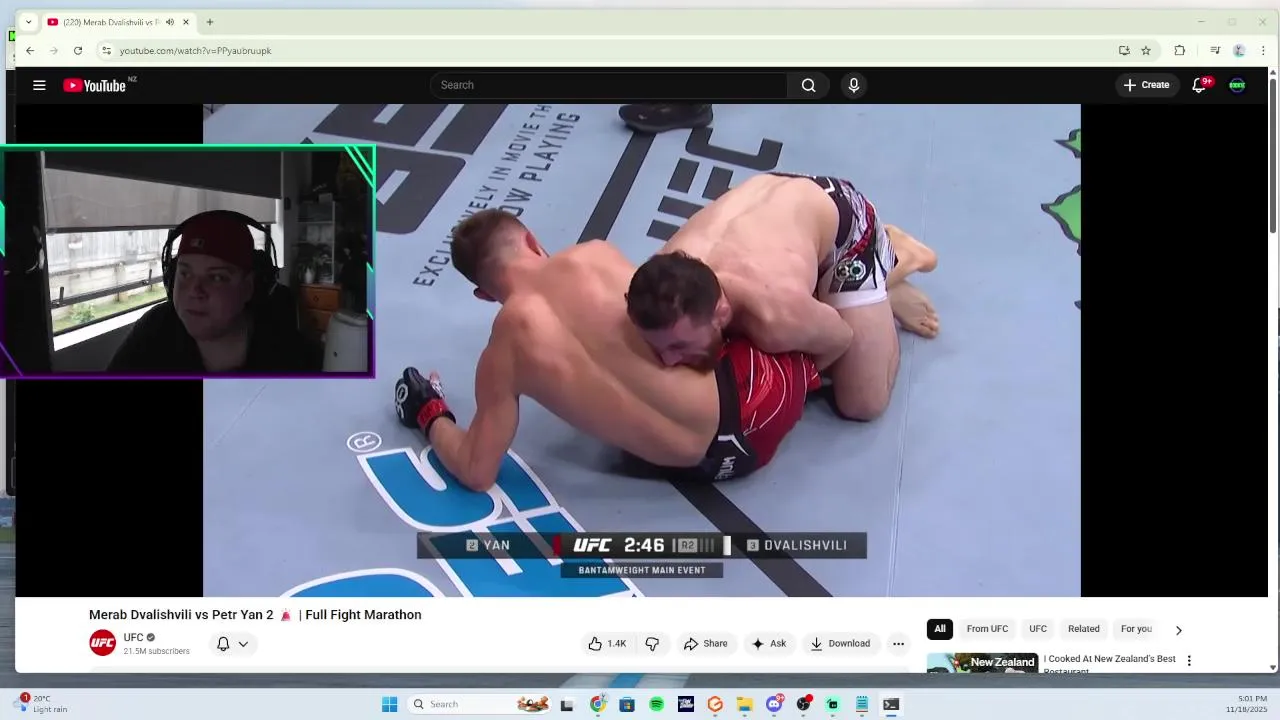Open YouTube notifications bell
The height and width of the screenshot is (720, 1280).
pyautogui.click(x=1199, y=85)
